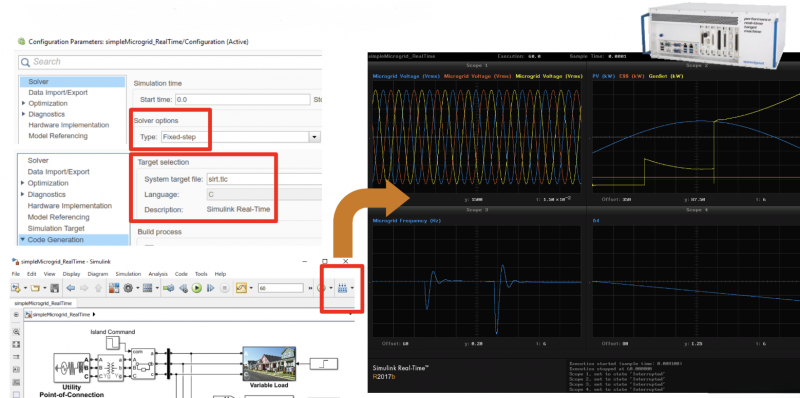Open Model Configuration gear icon
Viewport: 800px width, 398px height.
click(128, 288)
